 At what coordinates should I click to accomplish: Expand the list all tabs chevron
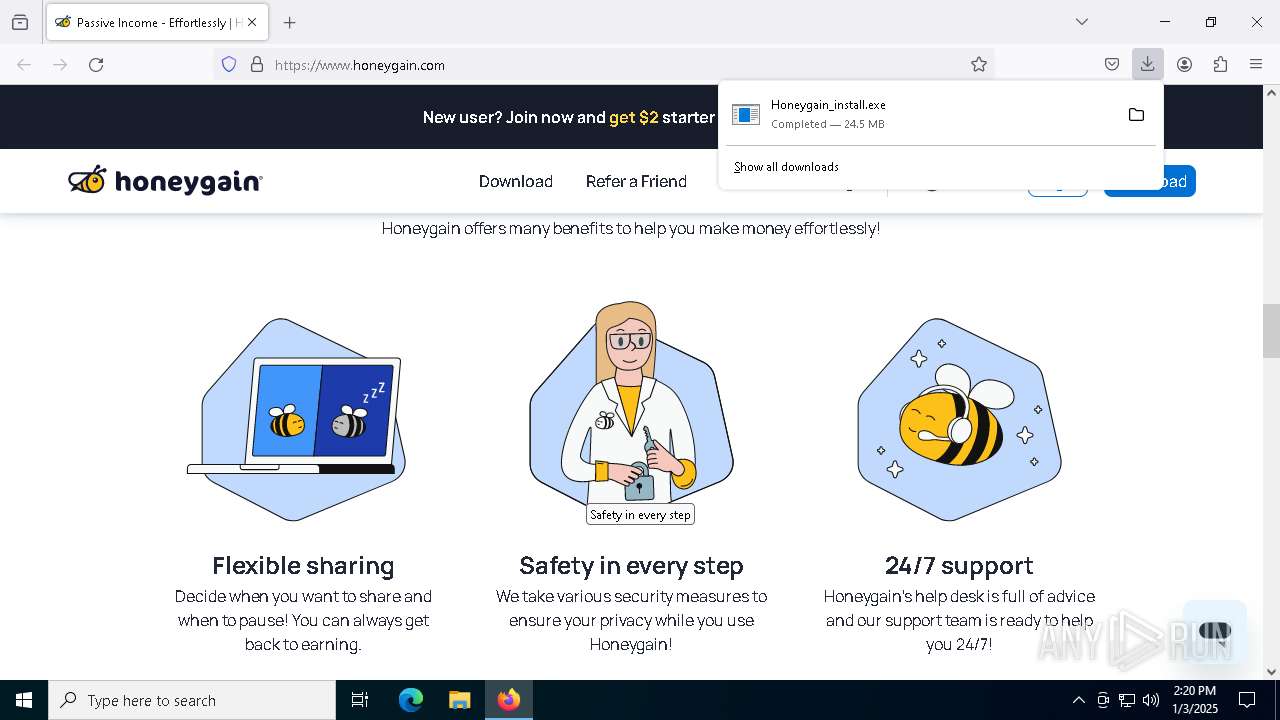[1082, 22]
